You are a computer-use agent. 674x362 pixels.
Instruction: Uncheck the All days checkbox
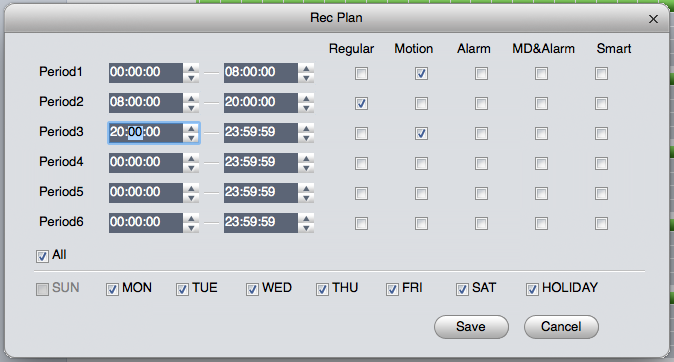[42, 256]
